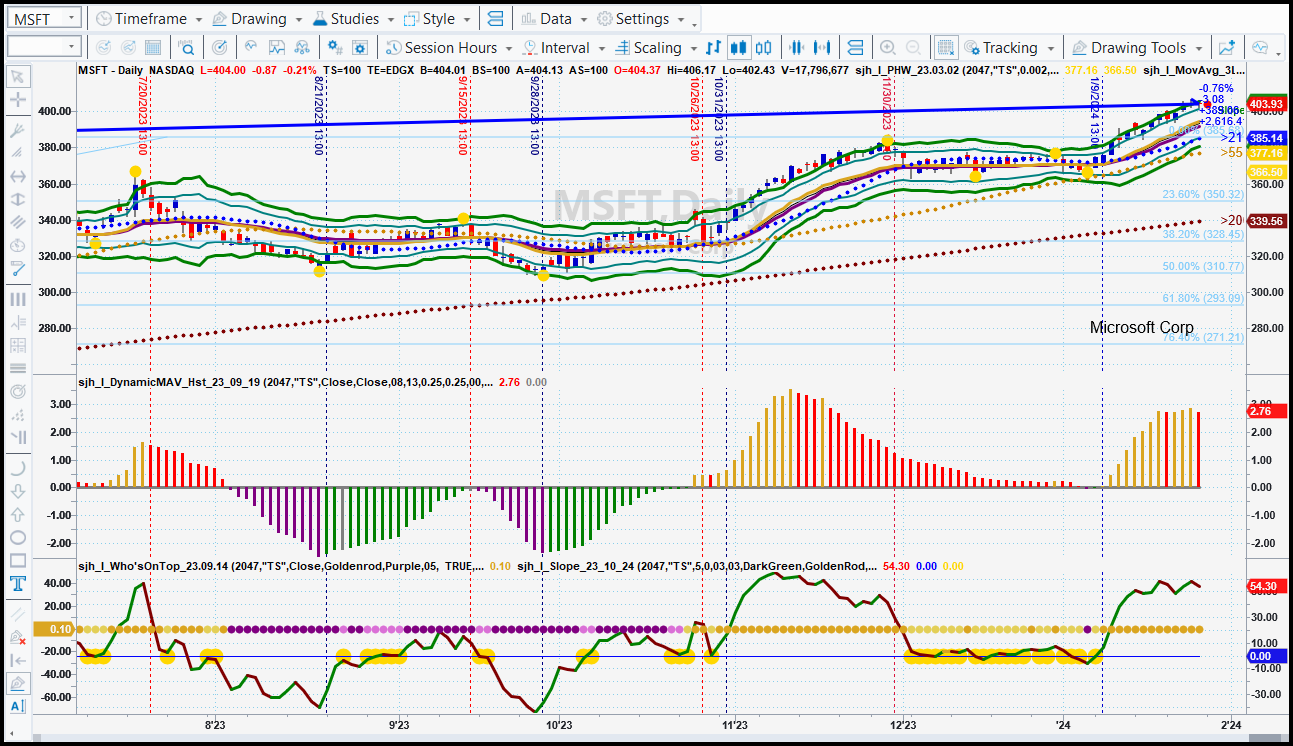Select the trend line drawing tool
Image resolution: width=1293 pixels, height=746 pixels.
[x=17, y=130]
